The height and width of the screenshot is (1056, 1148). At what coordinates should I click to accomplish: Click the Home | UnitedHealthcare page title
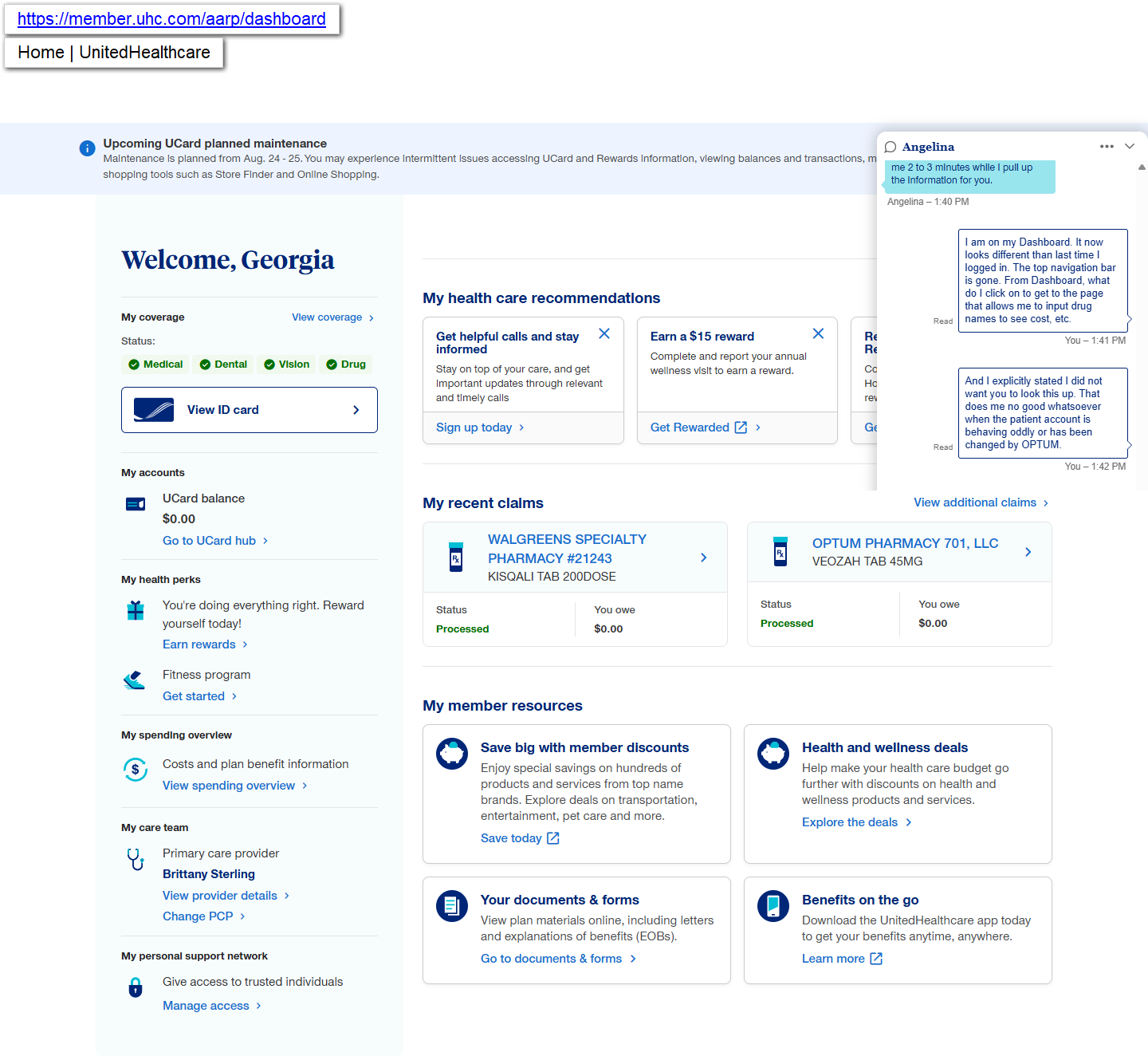pos(114,53)
